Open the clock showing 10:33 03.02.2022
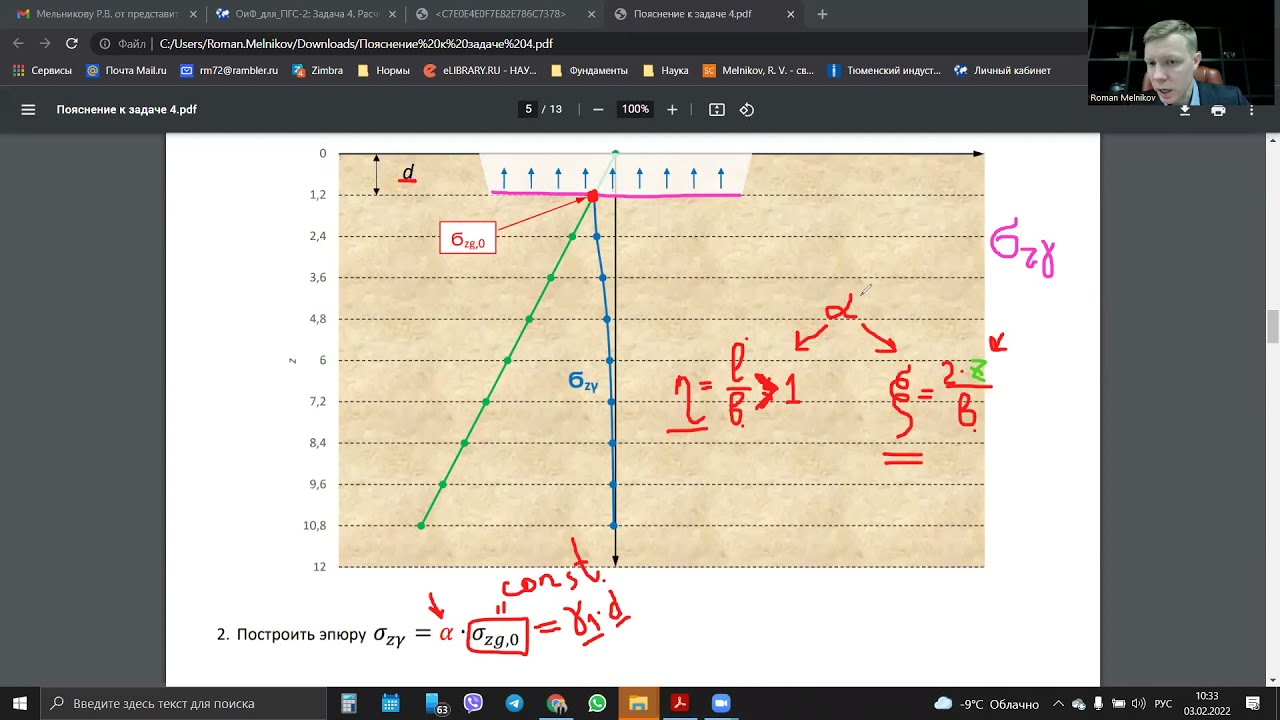The image size is (1280, 720). tap(1207, 703)
